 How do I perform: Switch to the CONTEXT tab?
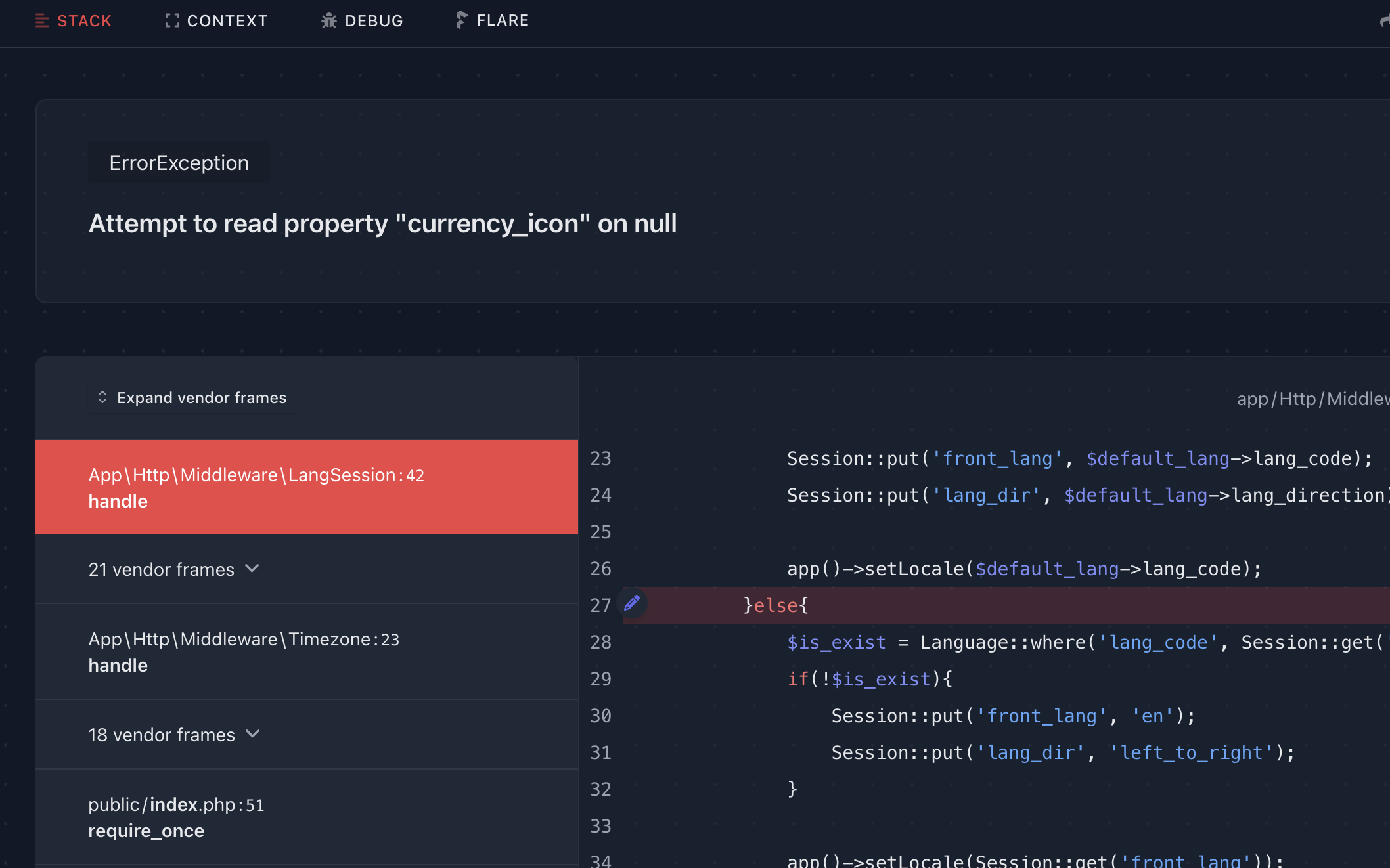[x=216, y=21]
